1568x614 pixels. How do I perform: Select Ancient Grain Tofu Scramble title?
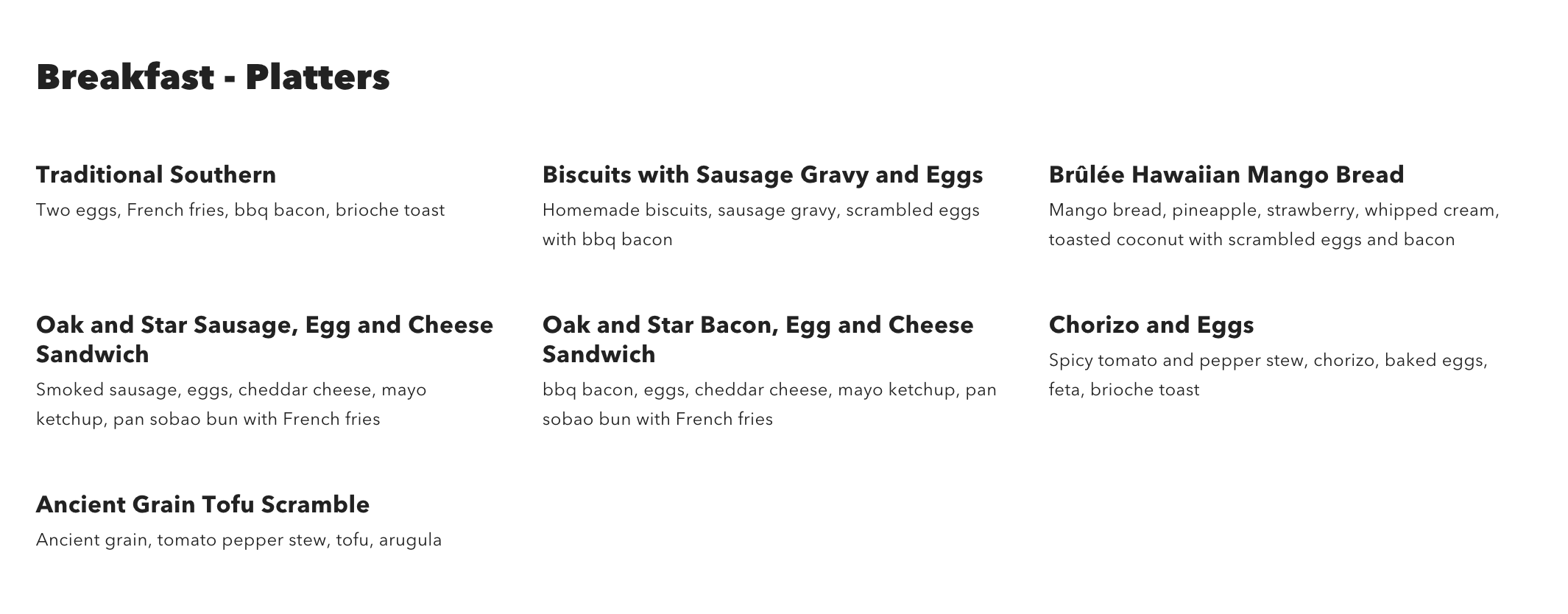click(202, 505)
